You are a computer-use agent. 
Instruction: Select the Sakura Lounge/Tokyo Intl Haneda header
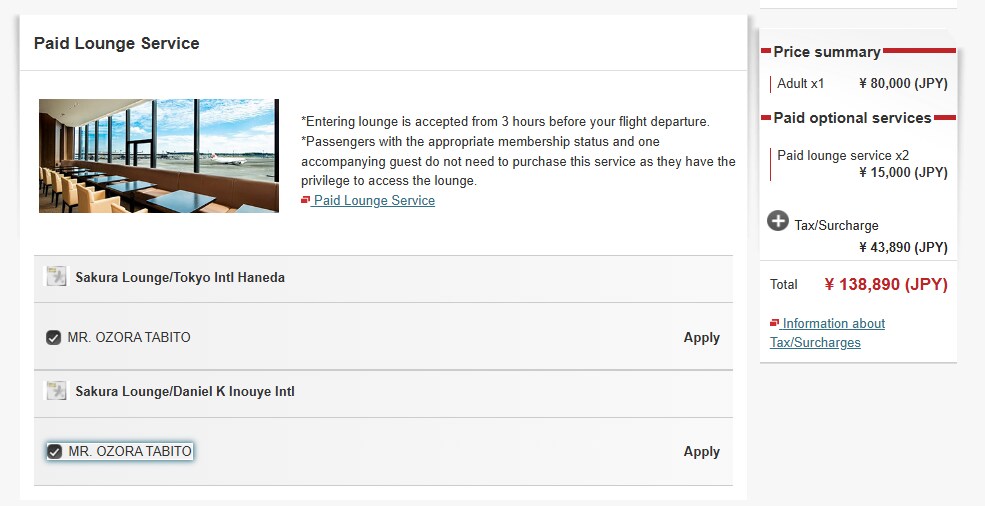180,277
